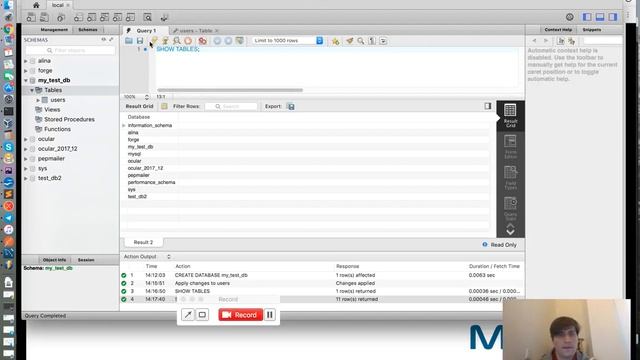Open the Workbench home screen icon
The height and width of the screenshot is (360, 640).
36,5
